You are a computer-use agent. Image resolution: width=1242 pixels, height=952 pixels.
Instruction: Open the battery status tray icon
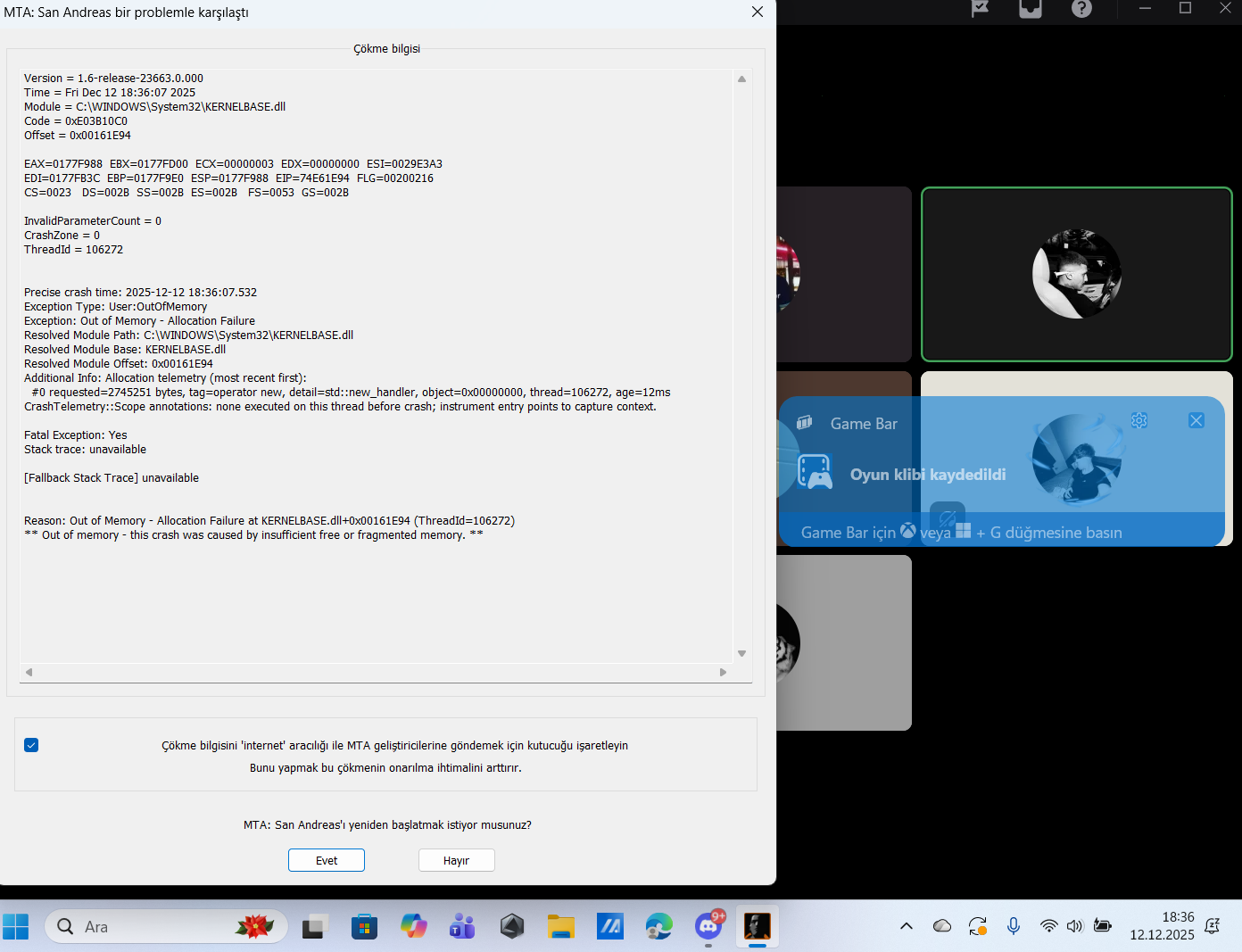pos(1103,926)
